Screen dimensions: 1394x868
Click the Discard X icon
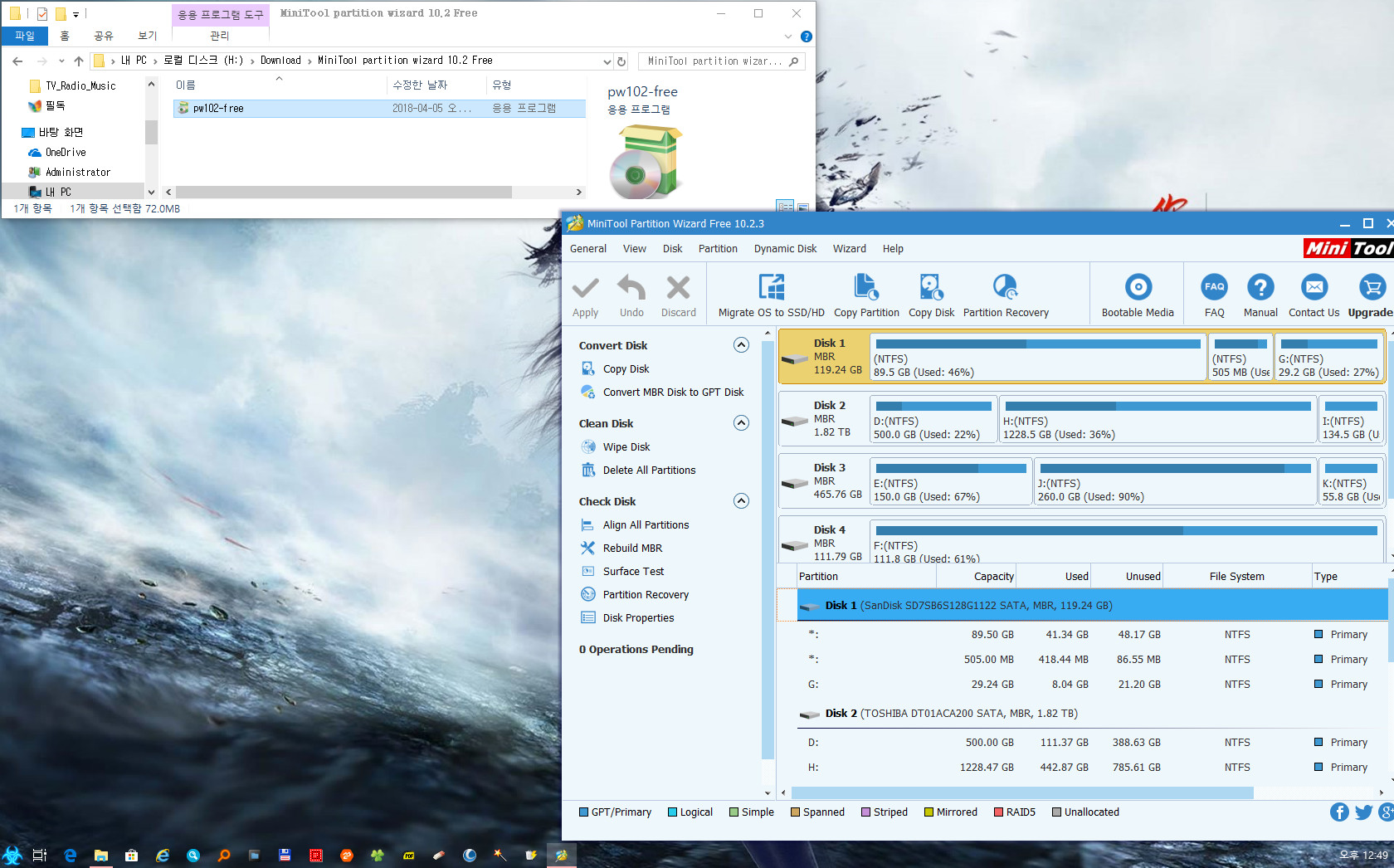(678, 287)
